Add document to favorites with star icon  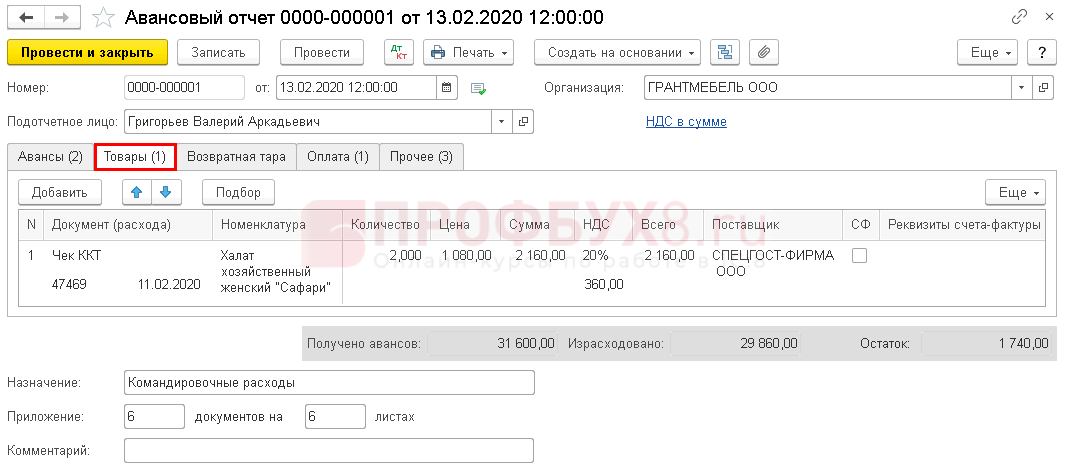(102, 17)
